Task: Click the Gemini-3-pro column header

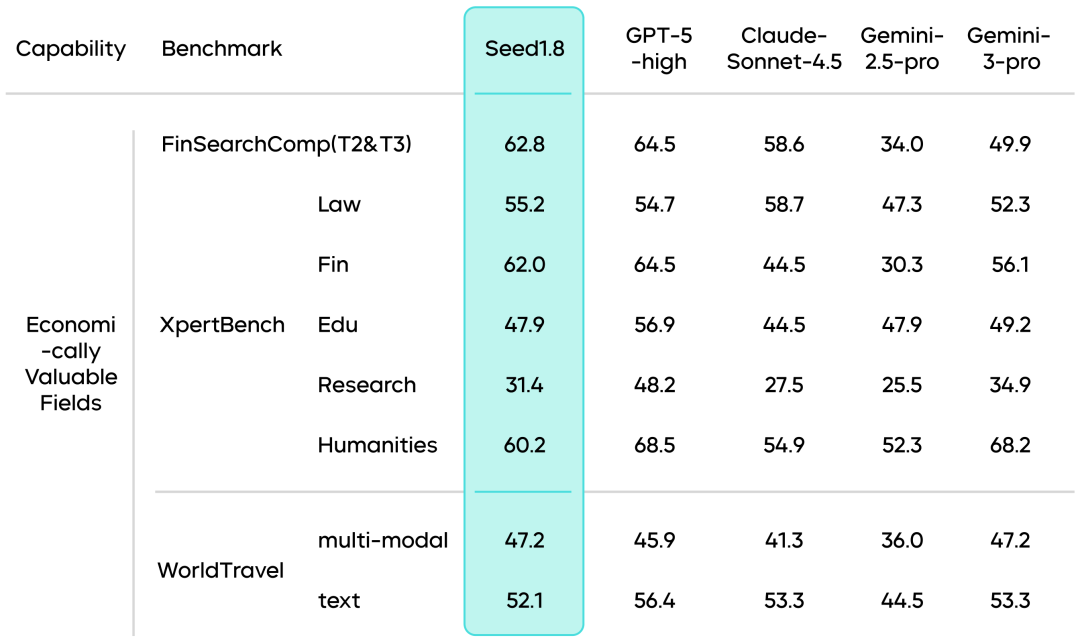Action: (x=1008, y=49)
